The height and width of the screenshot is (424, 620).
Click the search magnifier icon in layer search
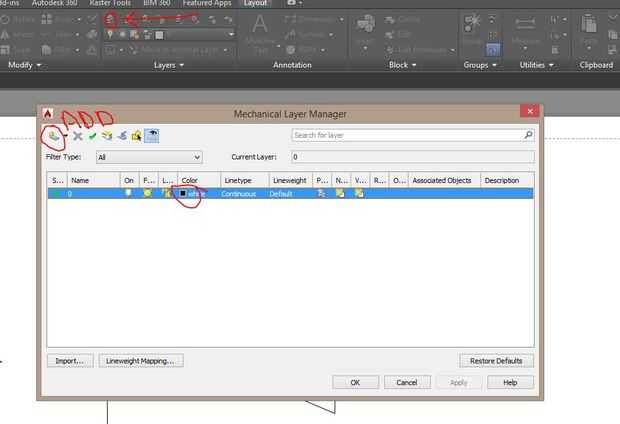(x=528, y=135)
